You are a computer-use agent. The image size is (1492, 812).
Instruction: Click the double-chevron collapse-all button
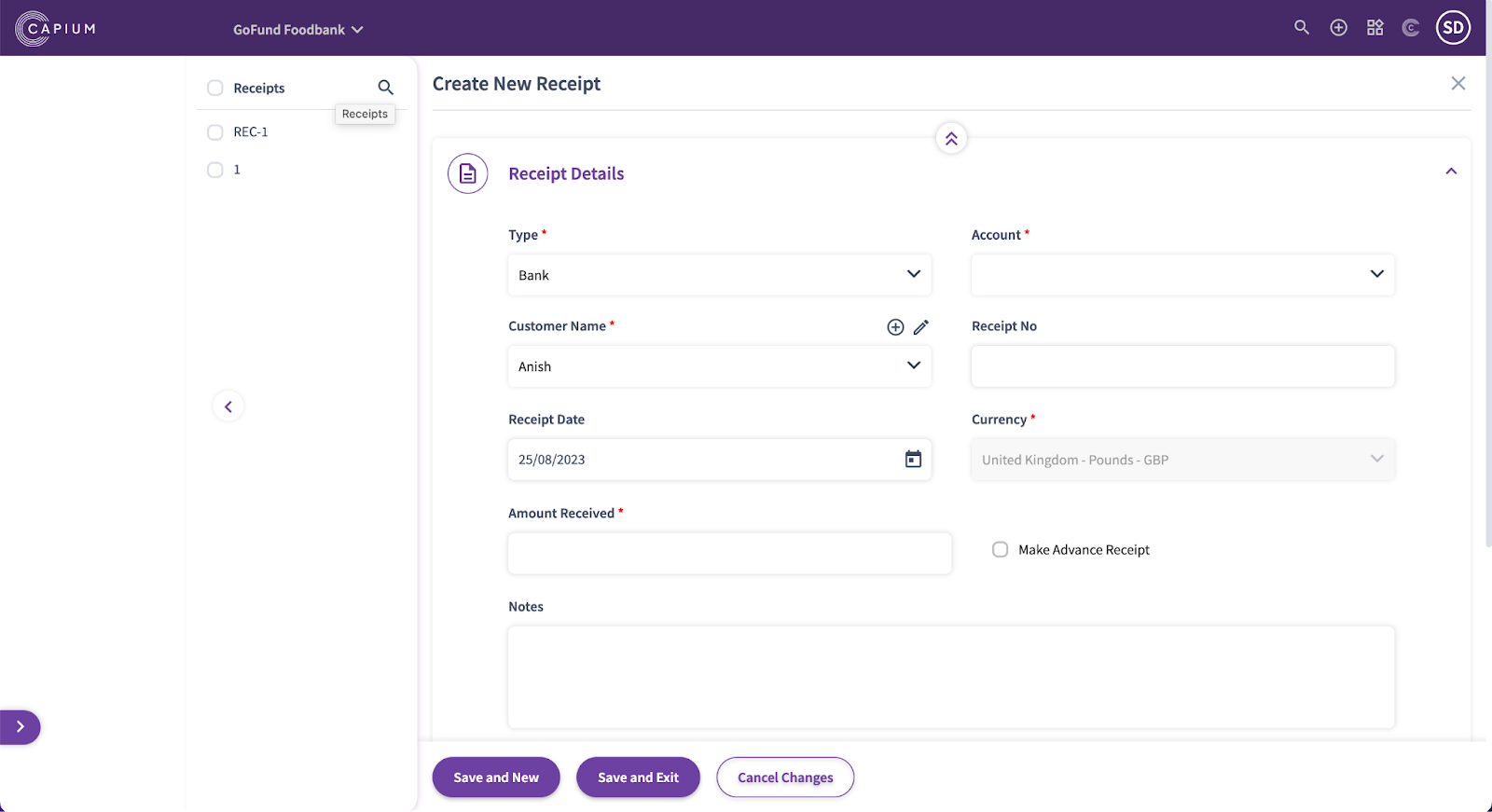951,139
